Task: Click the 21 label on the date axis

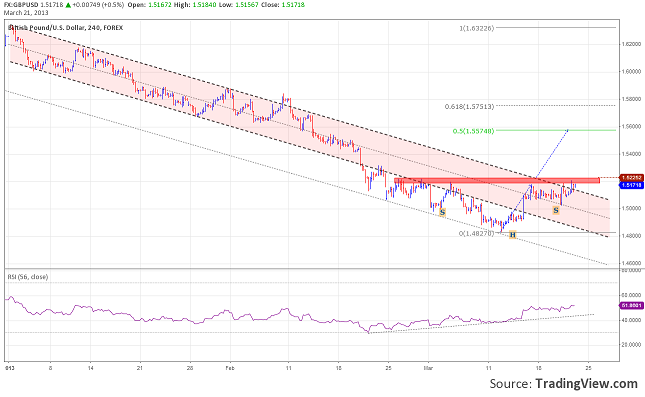Action: click(140, 368)
